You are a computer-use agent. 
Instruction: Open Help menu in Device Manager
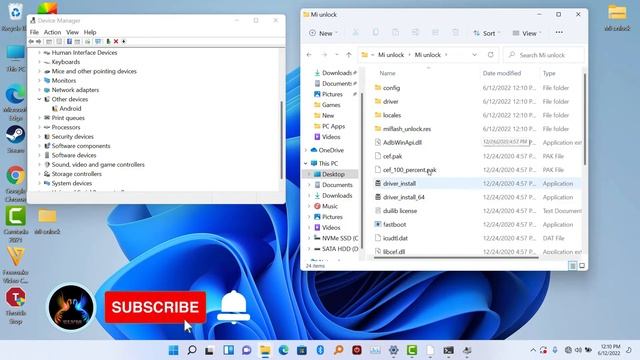tap(90, 32)
